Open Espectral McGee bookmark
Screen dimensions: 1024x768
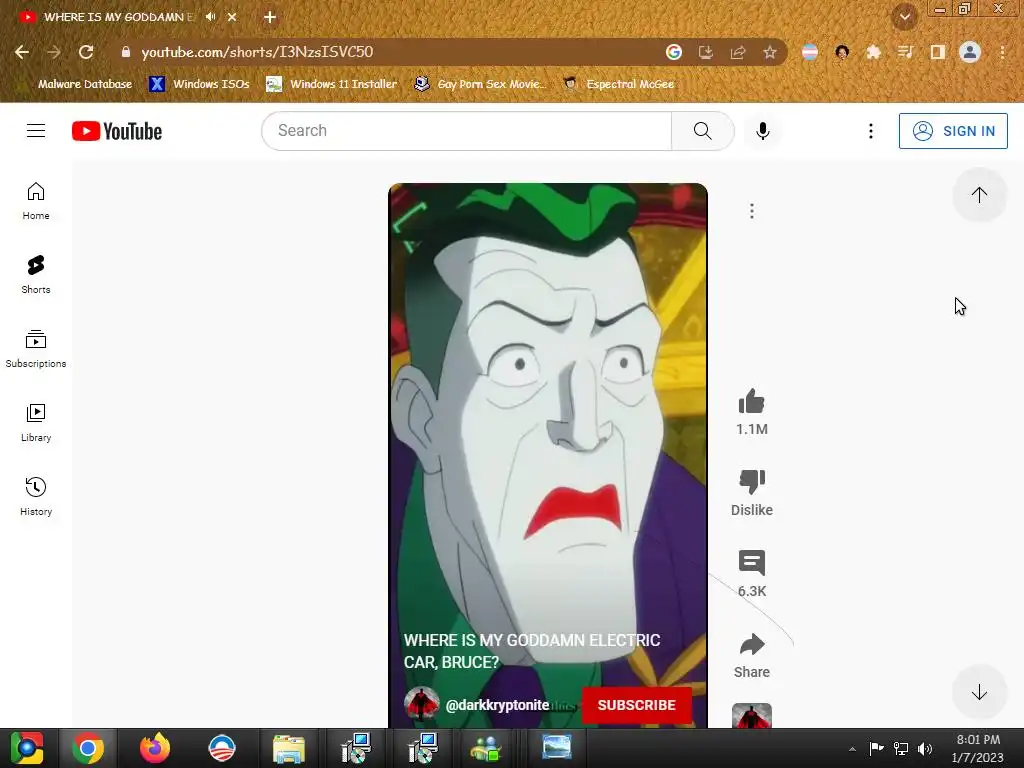tap(618, 84)
